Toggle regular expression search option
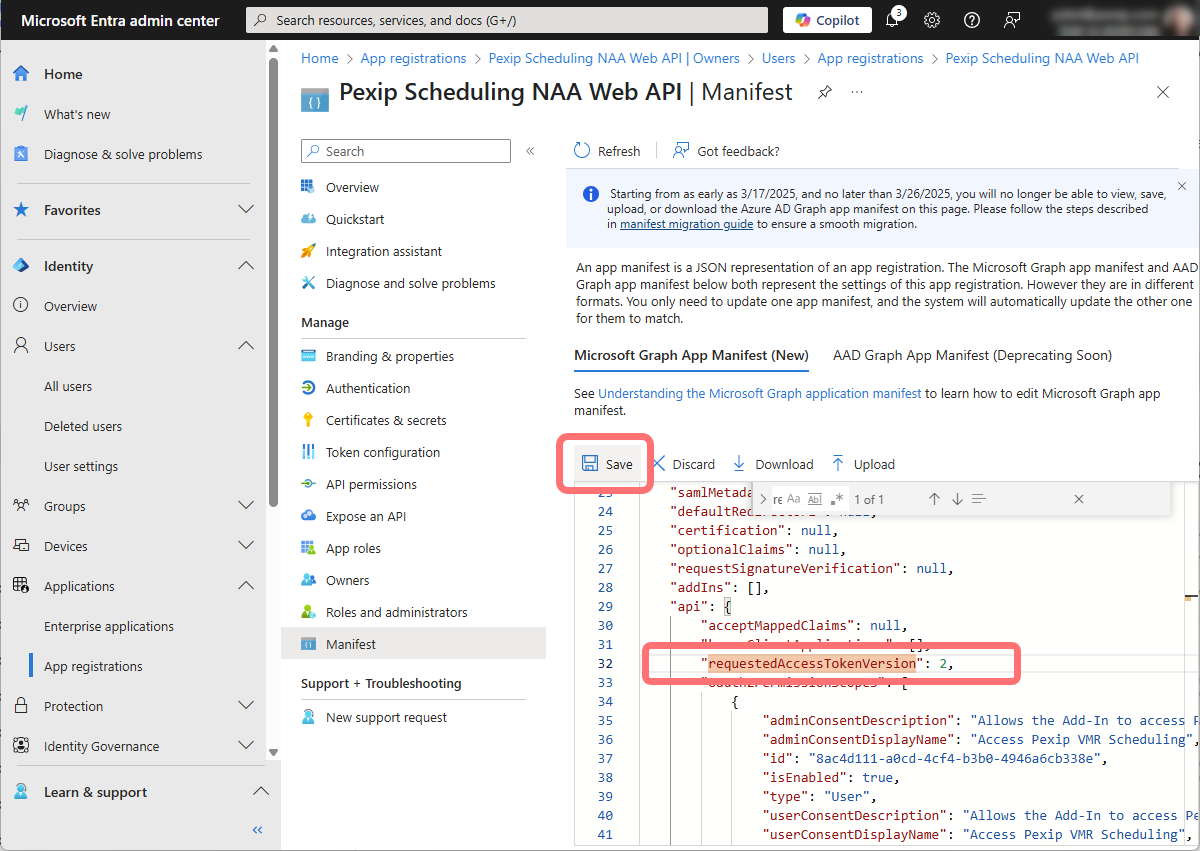1200x851 pixels. [836, 499]
